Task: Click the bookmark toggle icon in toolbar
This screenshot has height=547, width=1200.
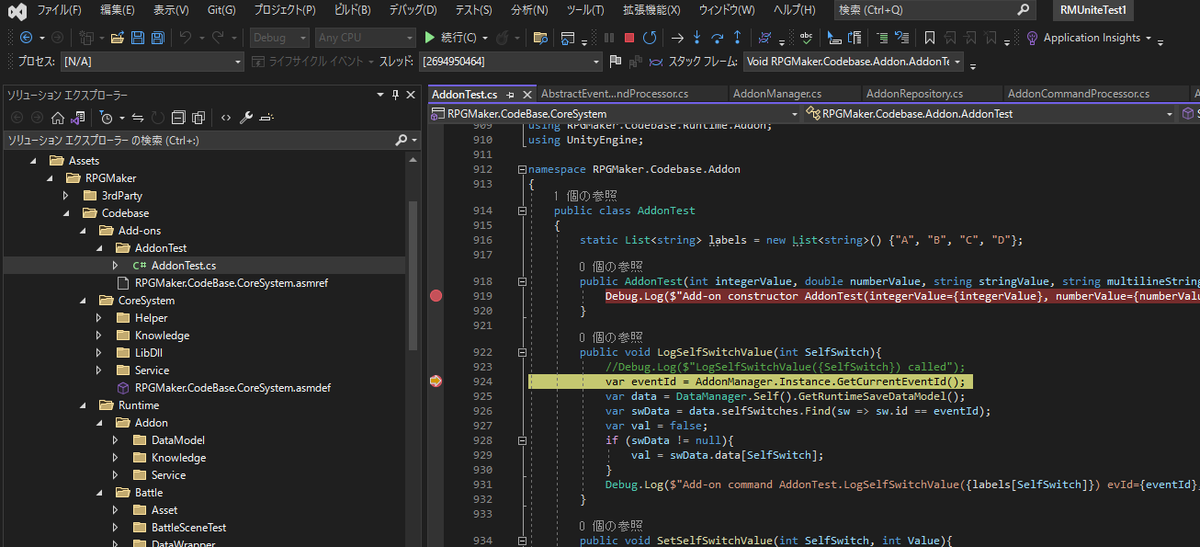Action: pos(929,38)
